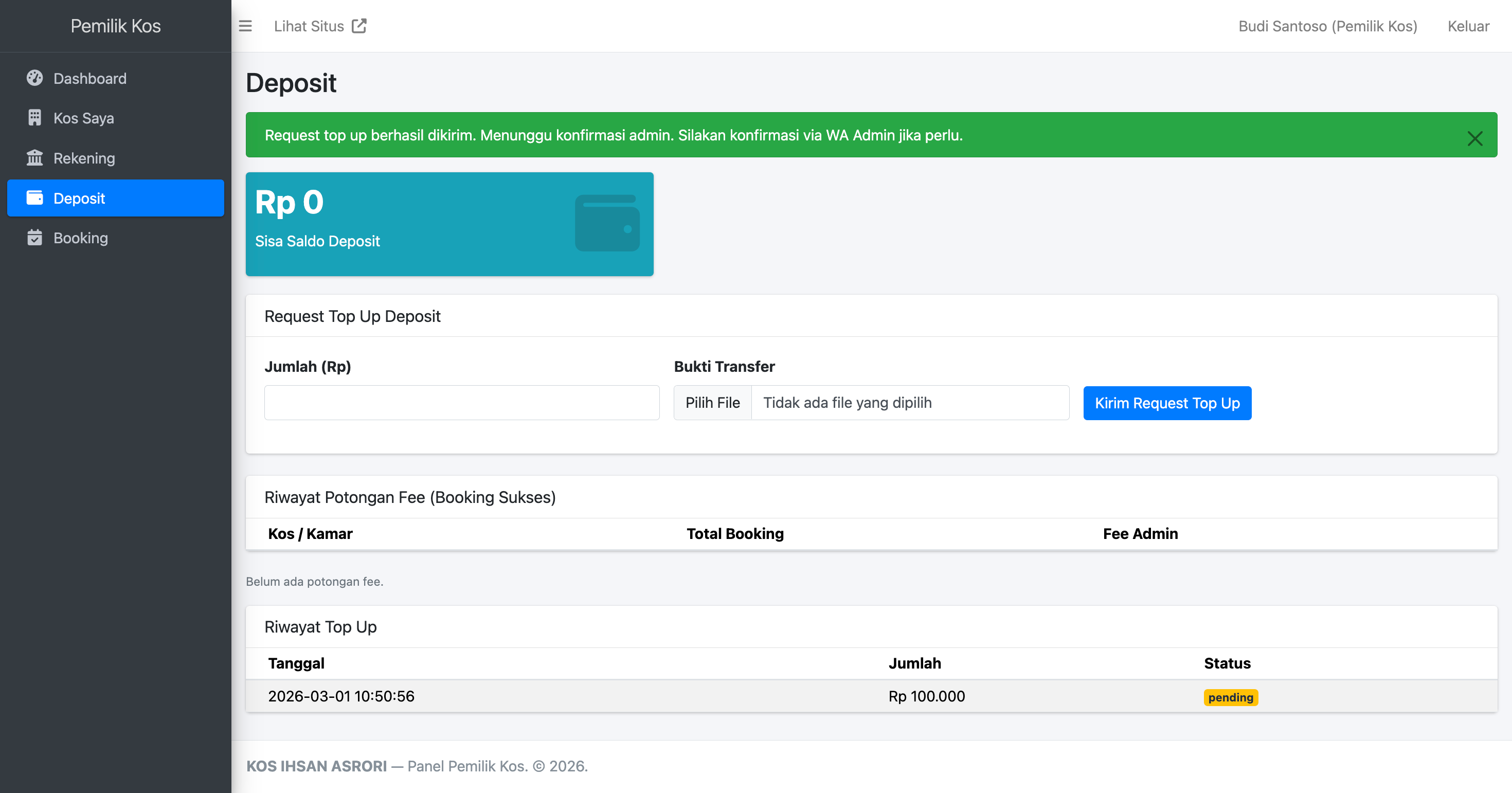Click the Dashboard gauge icon
This screenshot has height=793, width=1512.
pyautogui.click(x=34, y=78)
